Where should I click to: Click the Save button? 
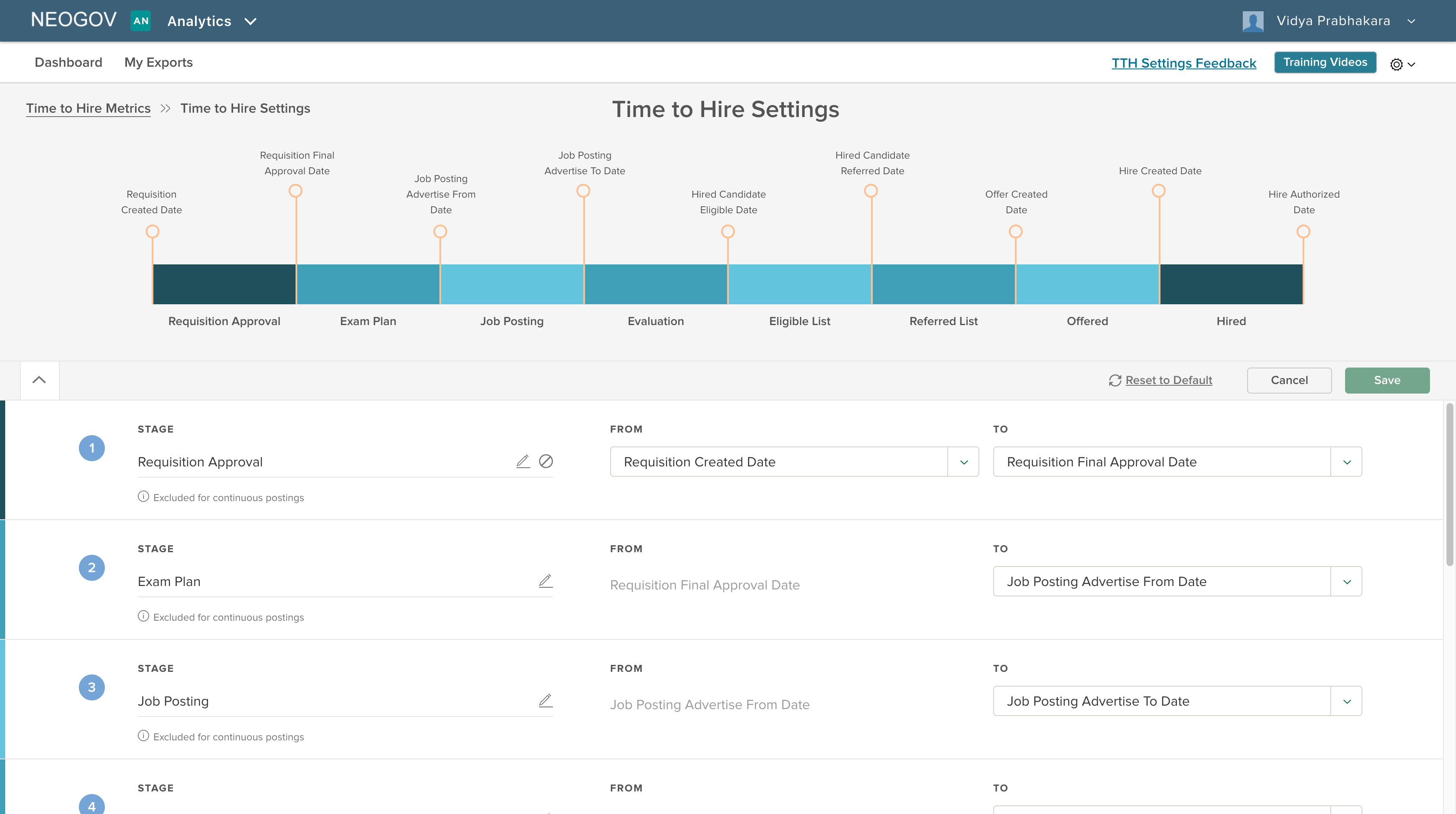(1387, 381)
